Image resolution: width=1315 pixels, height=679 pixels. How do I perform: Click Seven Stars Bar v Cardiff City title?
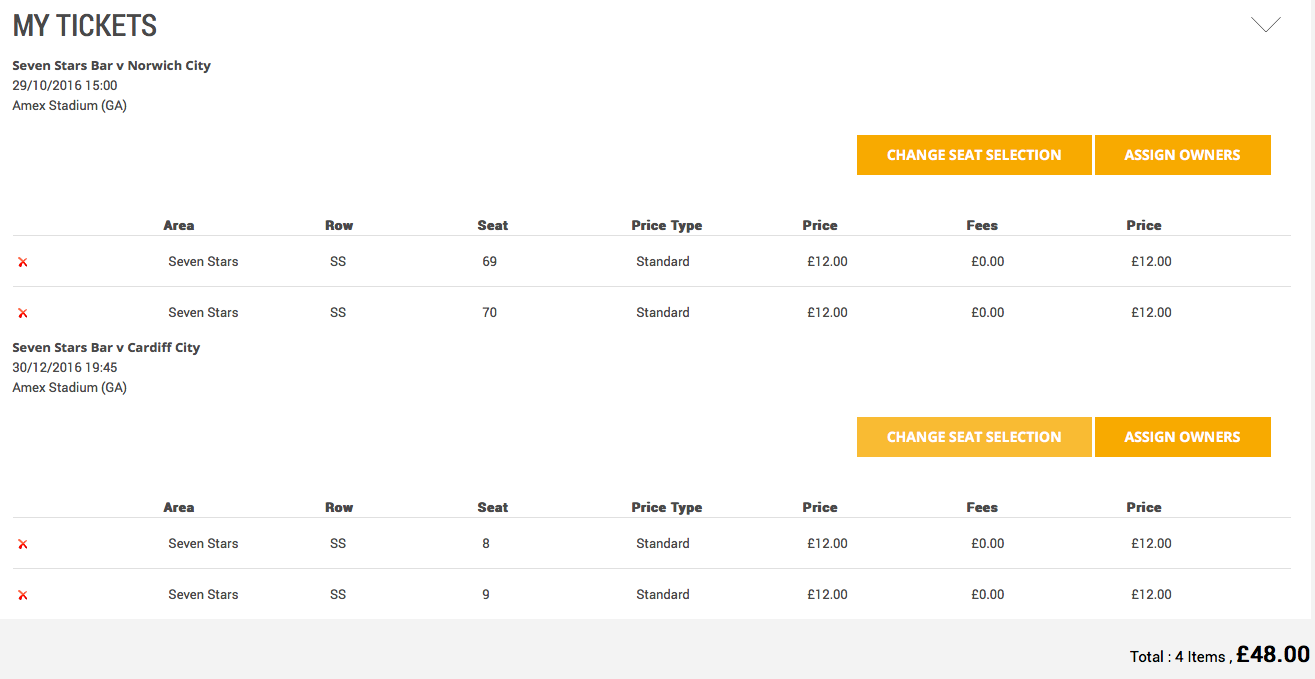[106, 347]
